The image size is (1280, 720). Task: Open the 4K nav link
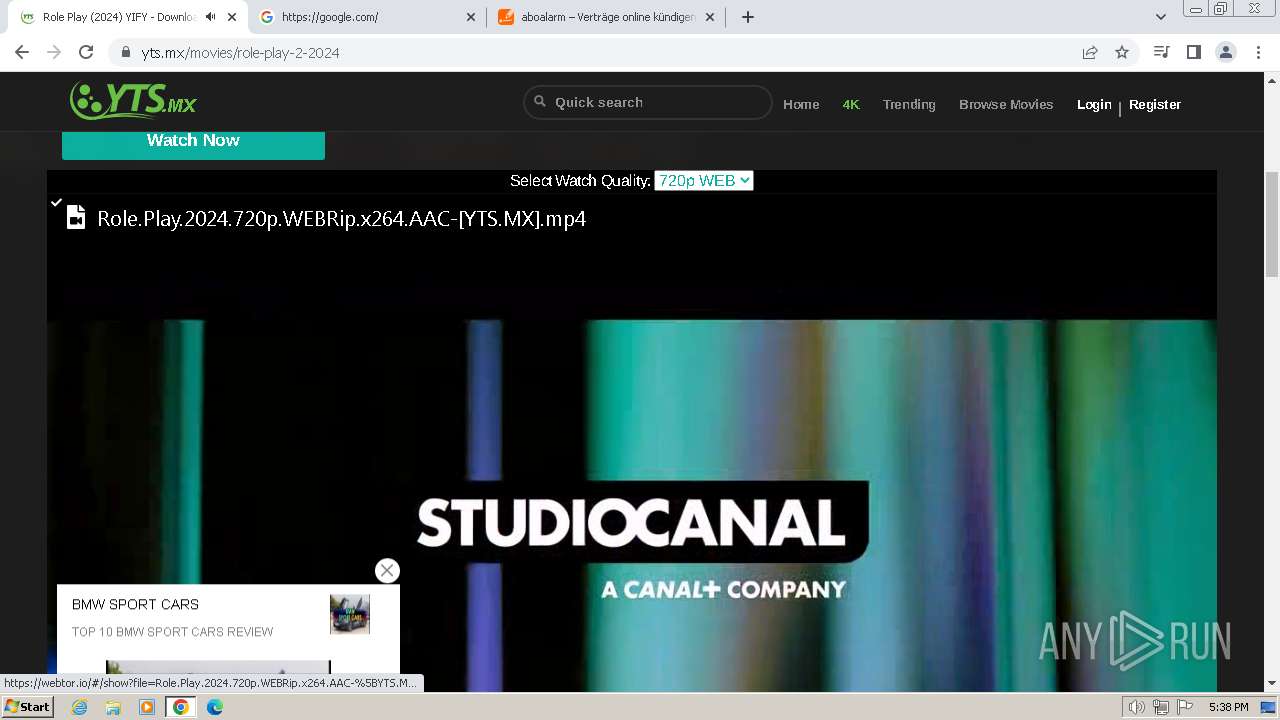coord(851,104)
